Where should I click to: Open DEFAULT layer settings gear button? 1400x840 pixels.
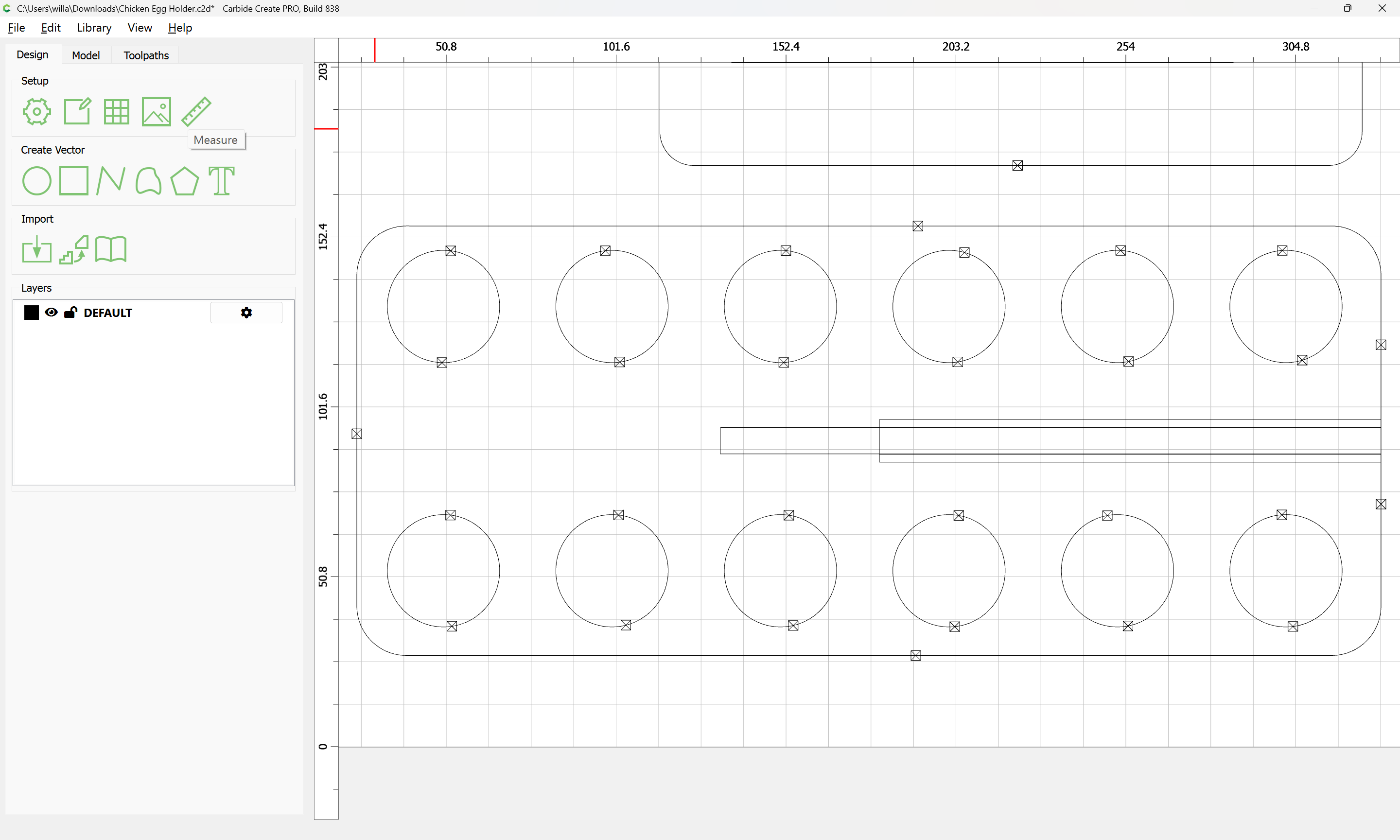pyautogui.click(x=246, y=313)
